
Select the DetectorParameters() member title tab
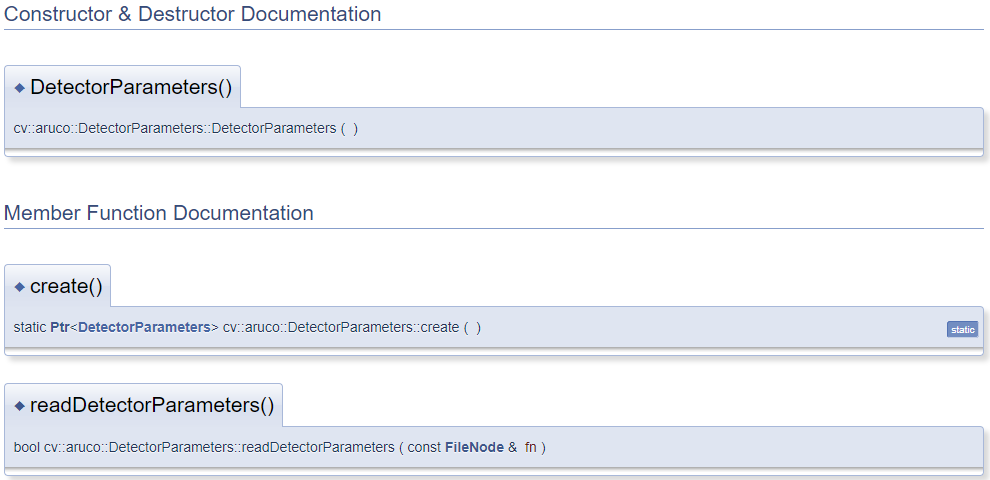(x=131, y=87)
